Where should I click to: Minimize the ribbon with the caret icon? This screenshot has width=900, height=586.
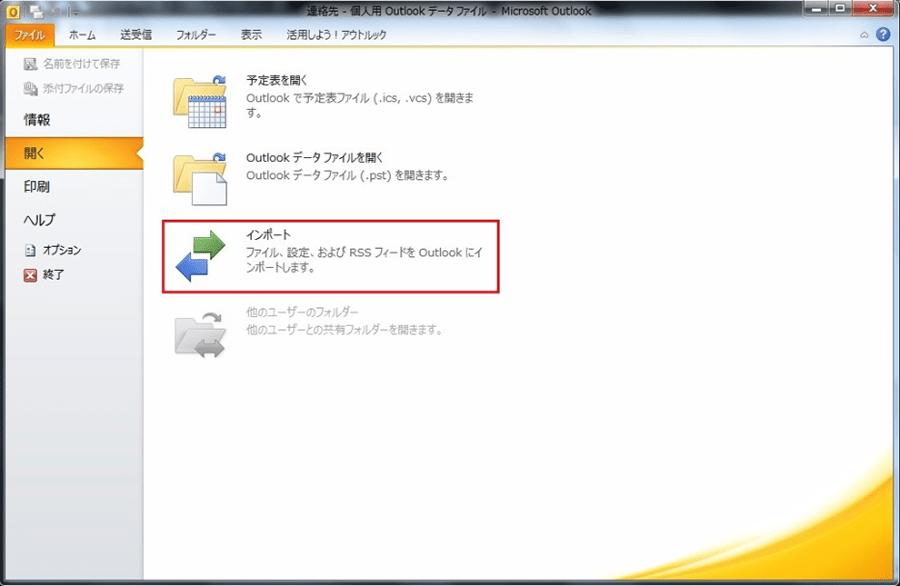[x=864, y=35]
